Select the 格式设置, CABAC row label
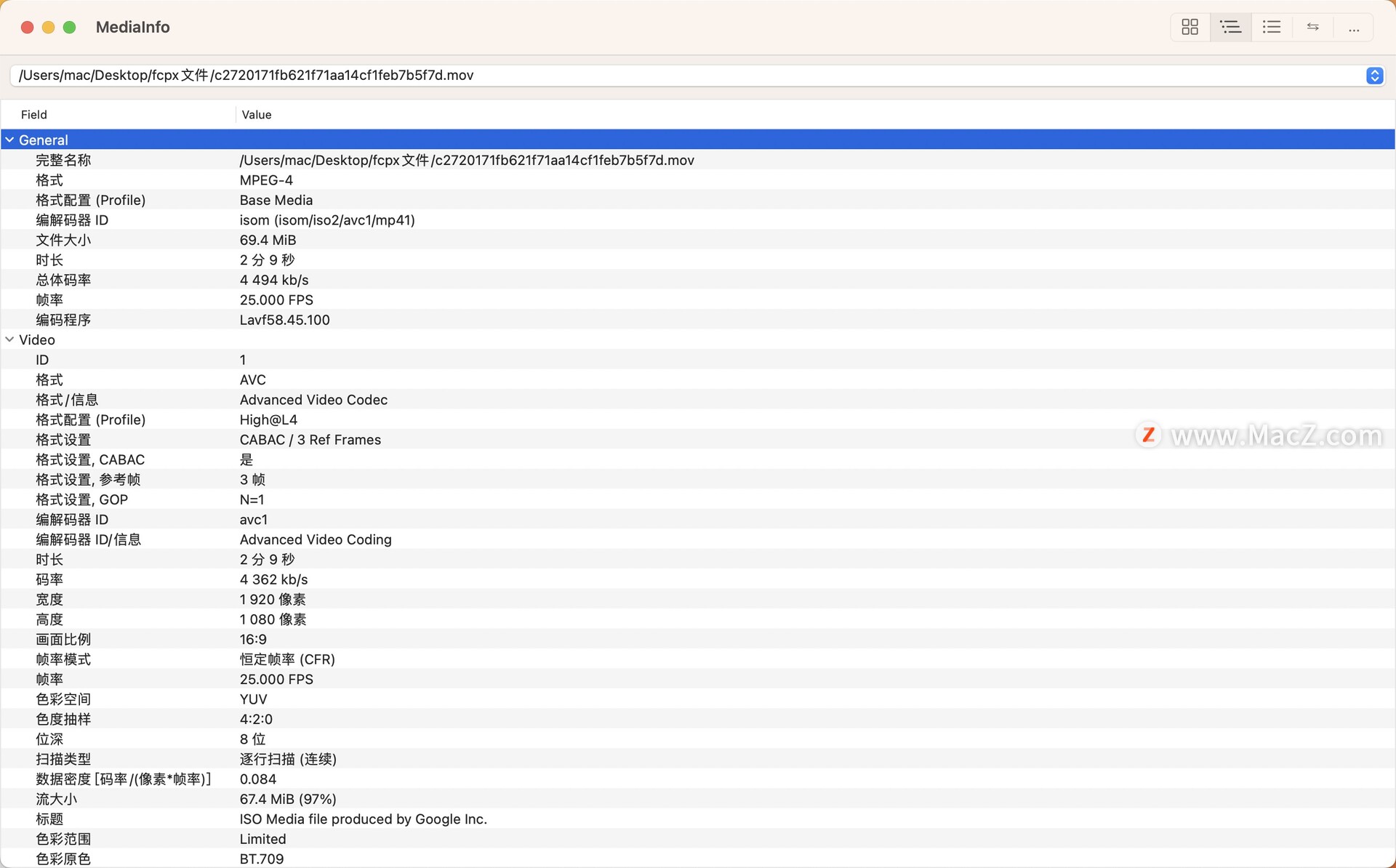Image resolution: width=1396 pixels, height=868 pixels. (90, 460)
